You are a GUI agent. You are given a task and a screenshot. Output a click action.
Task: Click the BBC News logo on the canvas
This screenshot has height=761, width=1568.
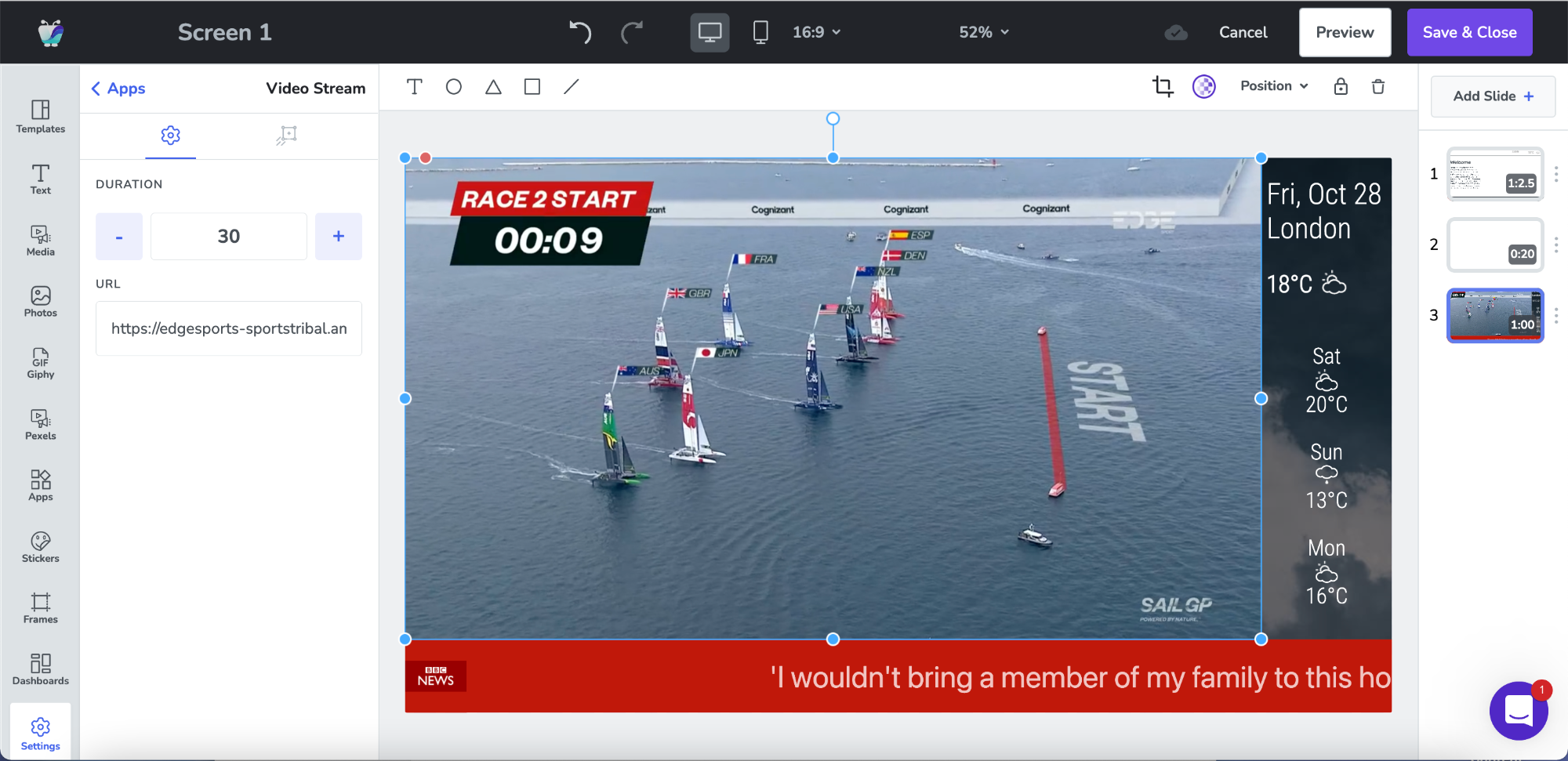point(436,676)
